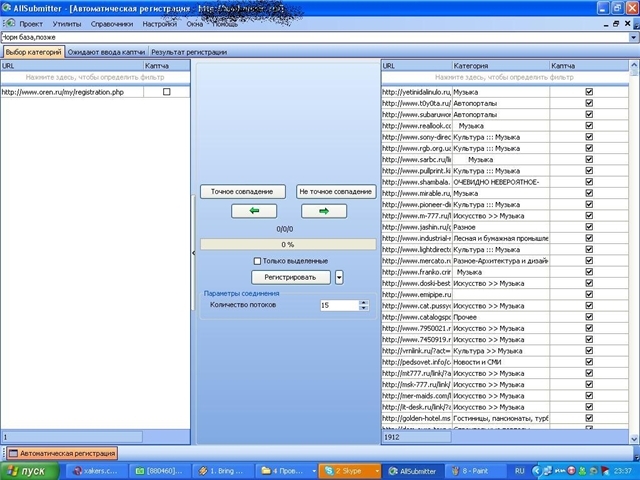Click the 'Точное совпадение' button
Screen dimensions: 640x480
[x=242, y=191]
